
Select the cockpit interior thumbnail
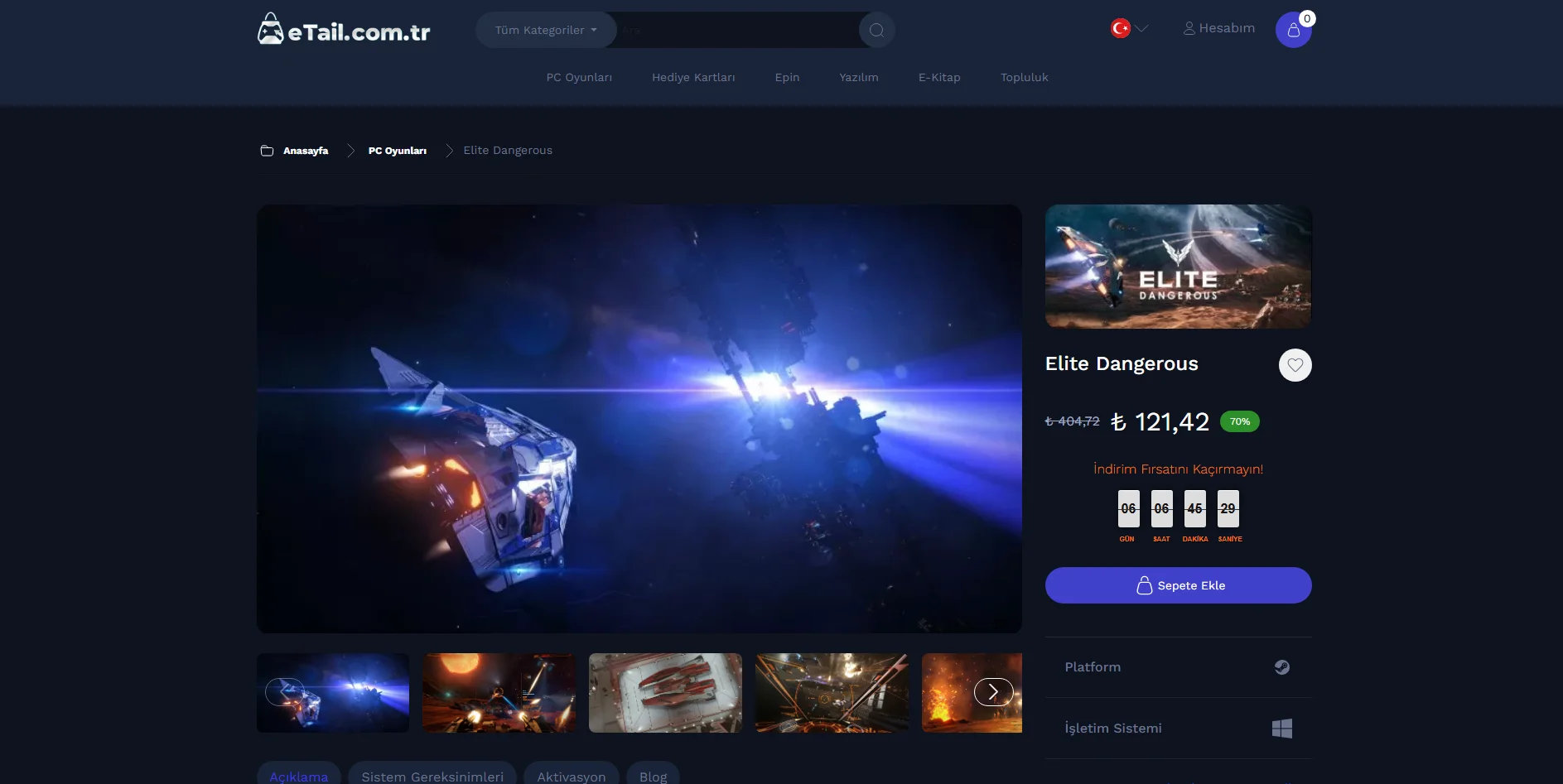[x=832, y=693]
